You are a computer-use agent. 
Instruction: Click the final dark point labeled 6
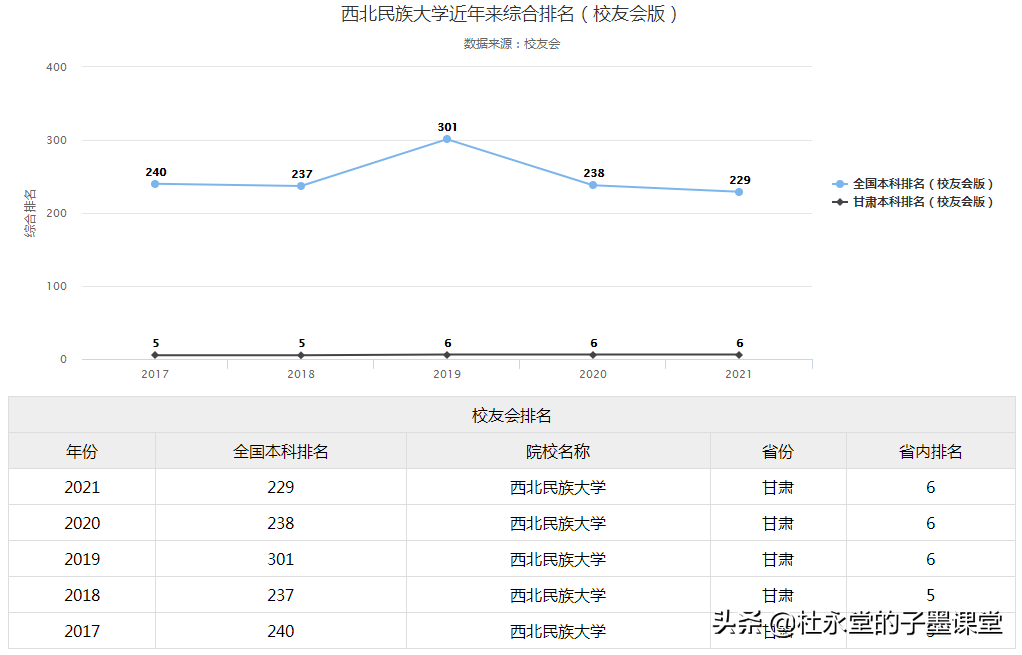738,353
